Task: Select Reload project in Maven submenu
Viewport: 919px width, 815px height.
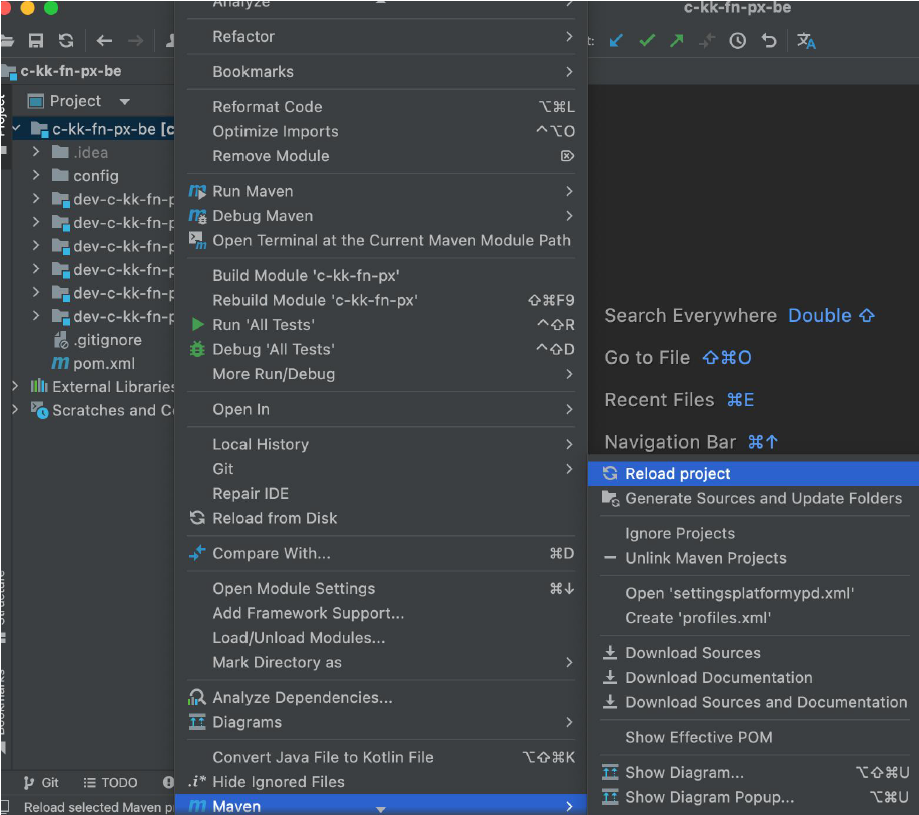Action: point(753,473)
